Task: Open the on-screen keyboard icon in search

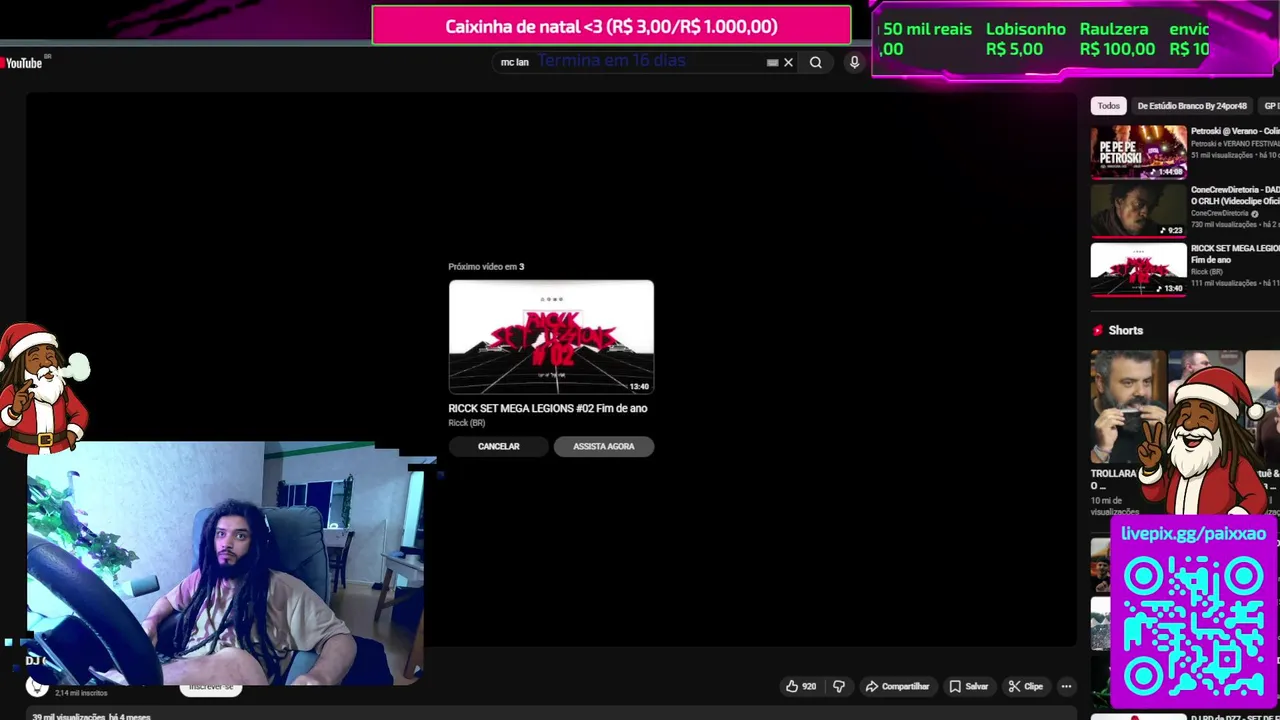Action: (772, 62)
